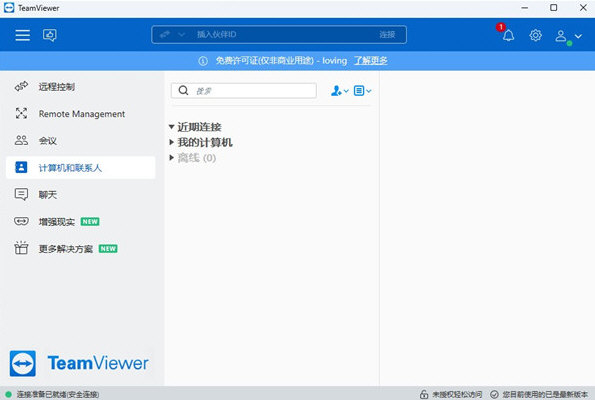
Task: Expand the 离线 (0) group
Action: pos(172,157)
